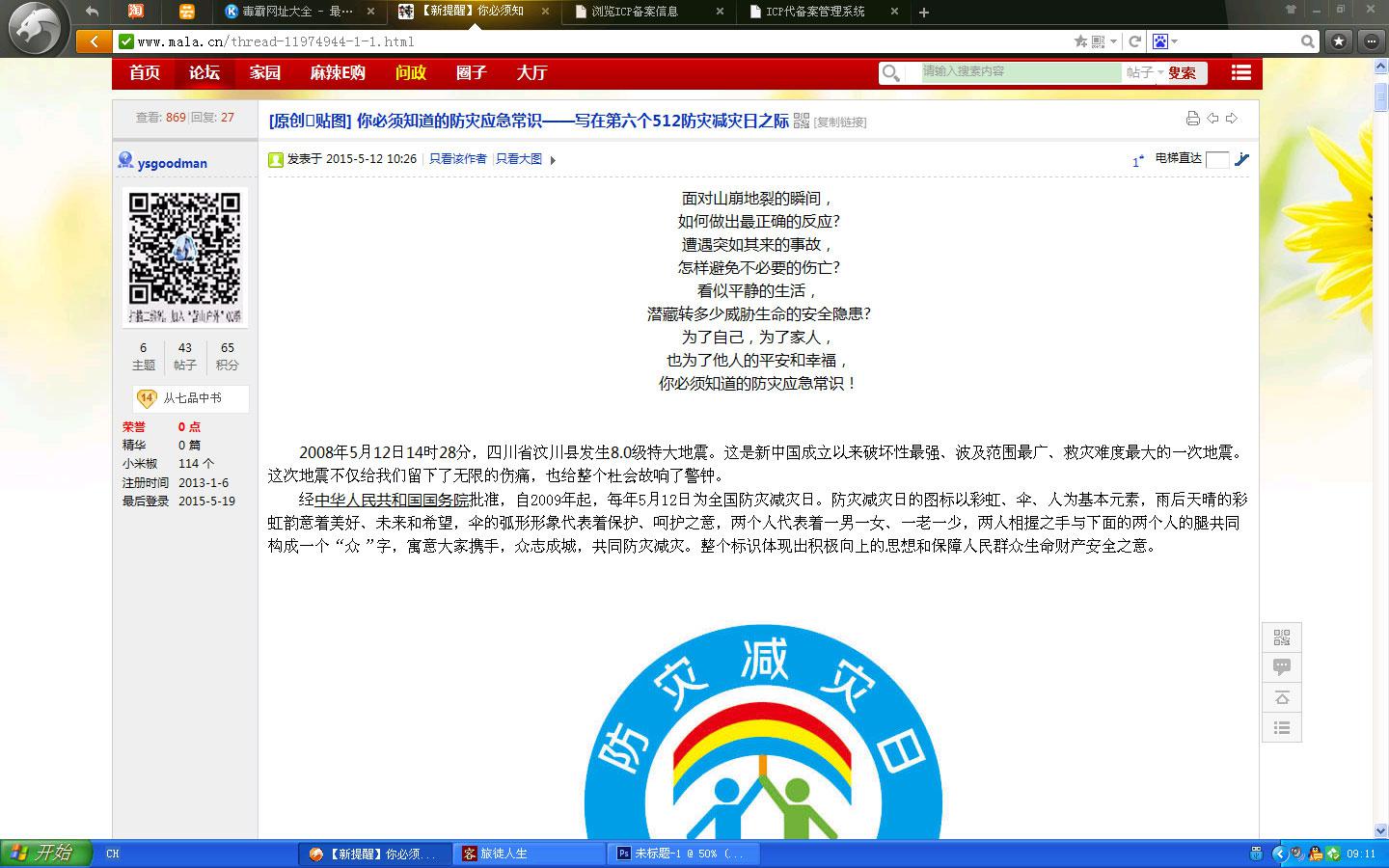
Task: Click the red 搜索 button
Action: (x=1183, y=72)
